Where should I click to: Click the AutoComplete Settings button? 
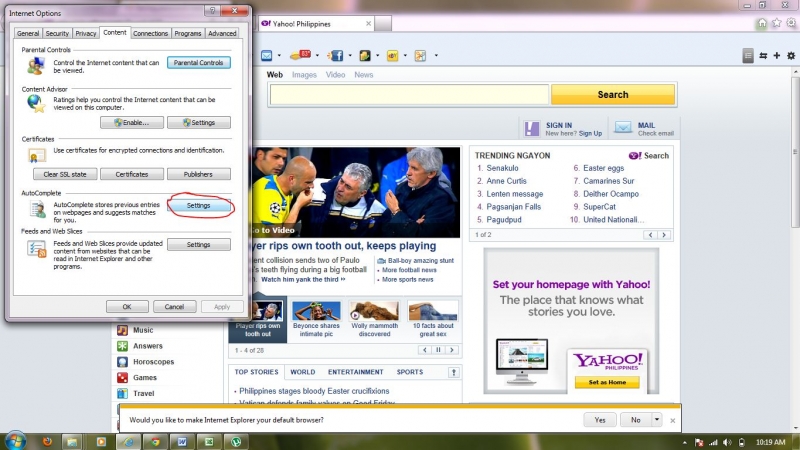[199, 206]
